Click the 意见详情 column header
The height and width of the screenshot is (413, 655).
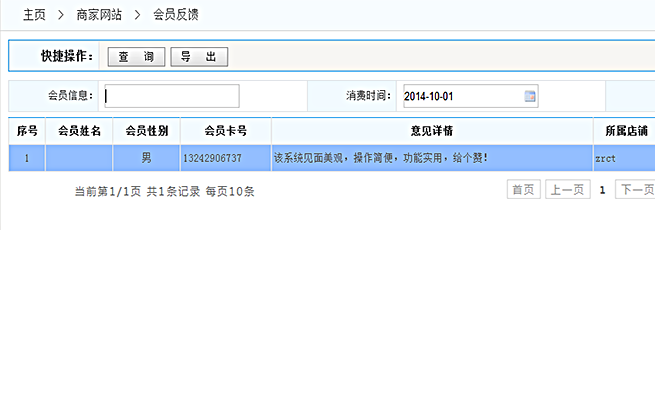431,131
